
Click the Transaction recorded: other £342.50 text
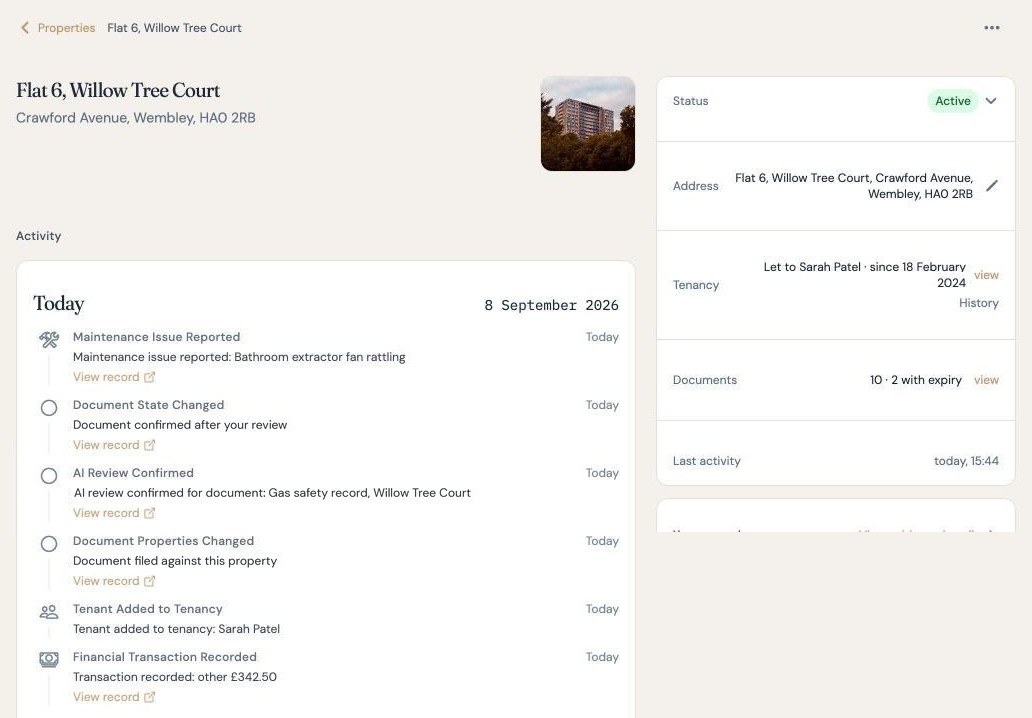pos(175,677)
